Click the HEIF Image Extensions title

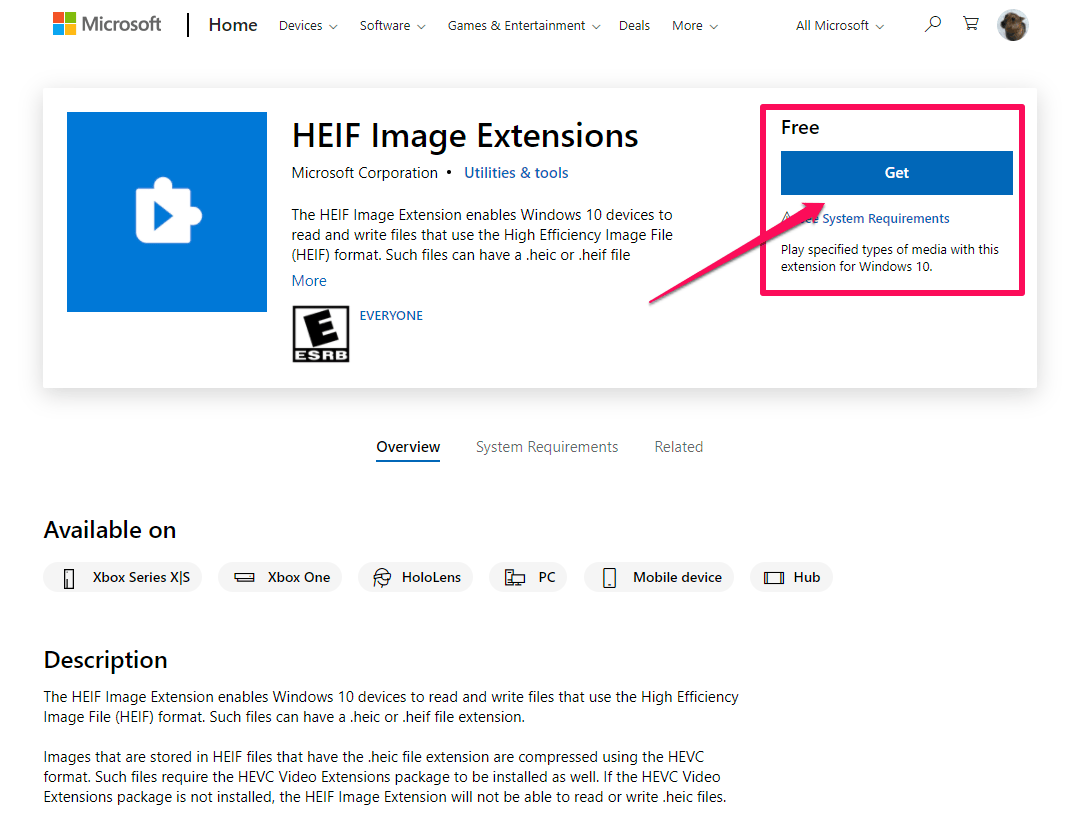coord(465,136)
